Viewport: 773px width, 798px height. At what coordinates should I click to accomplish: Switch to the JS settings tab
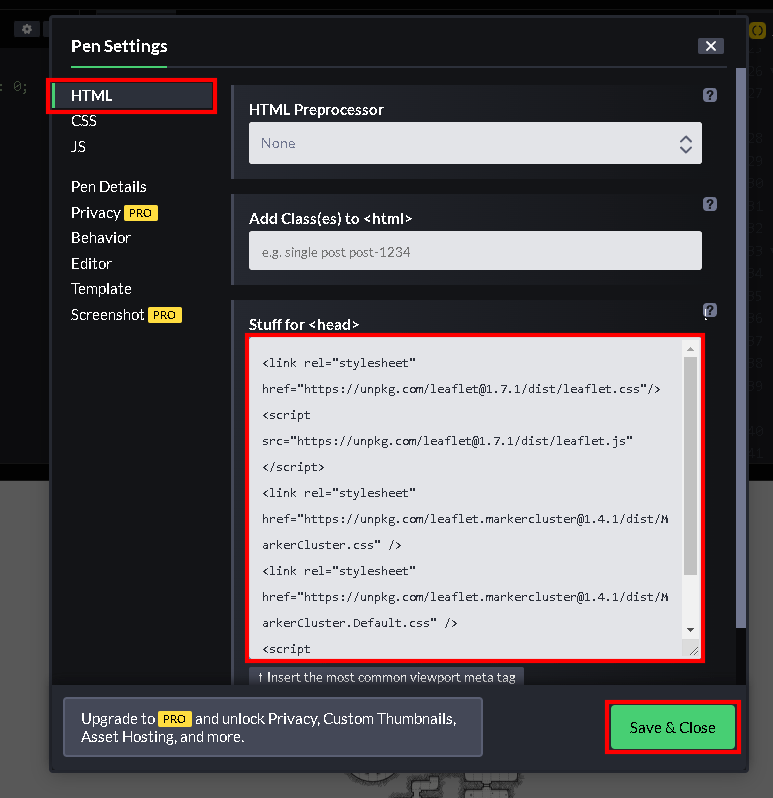(78, 147)
